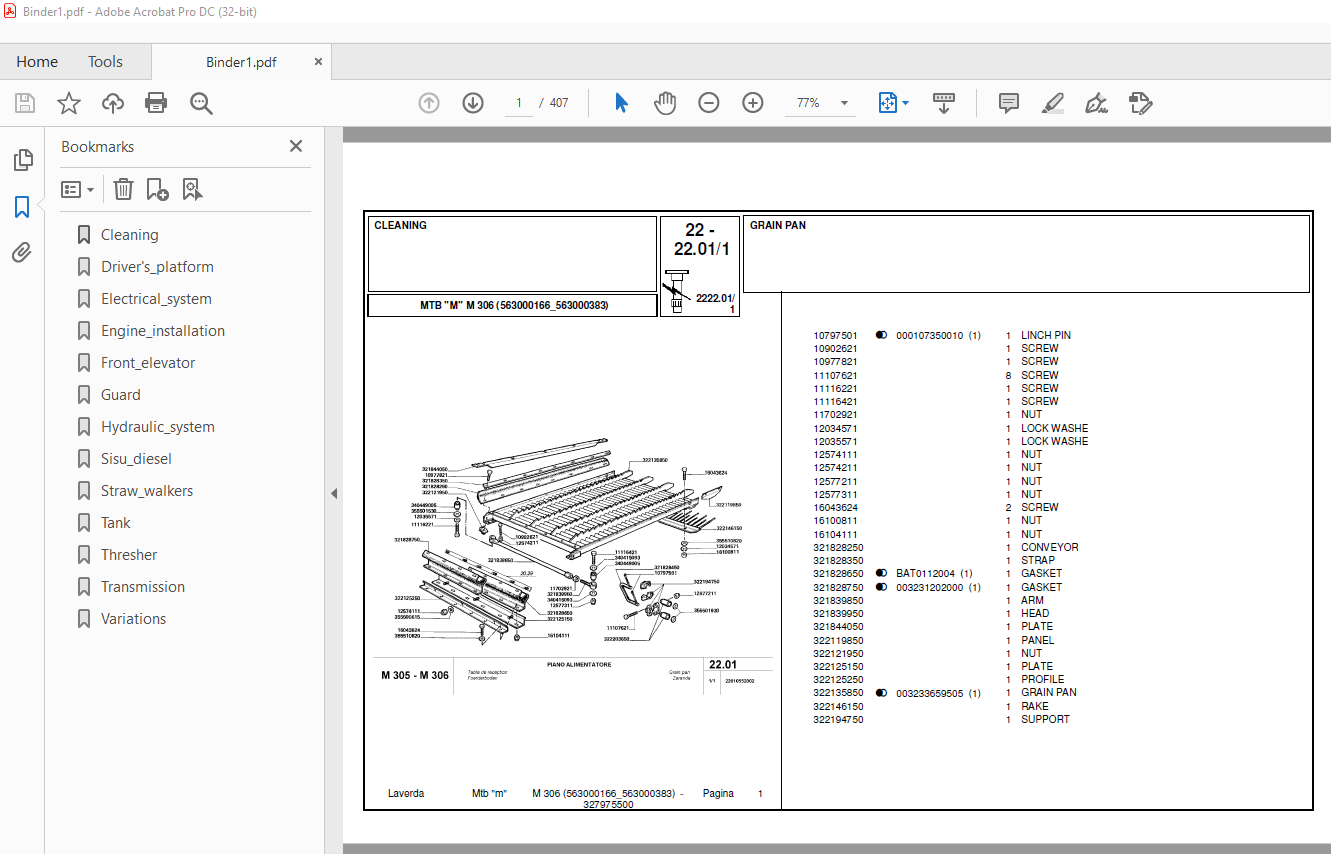Open the Attachments paperclip panel
Image resolution: width=1331 pixels, height=854 pixels.
(22, 253)
